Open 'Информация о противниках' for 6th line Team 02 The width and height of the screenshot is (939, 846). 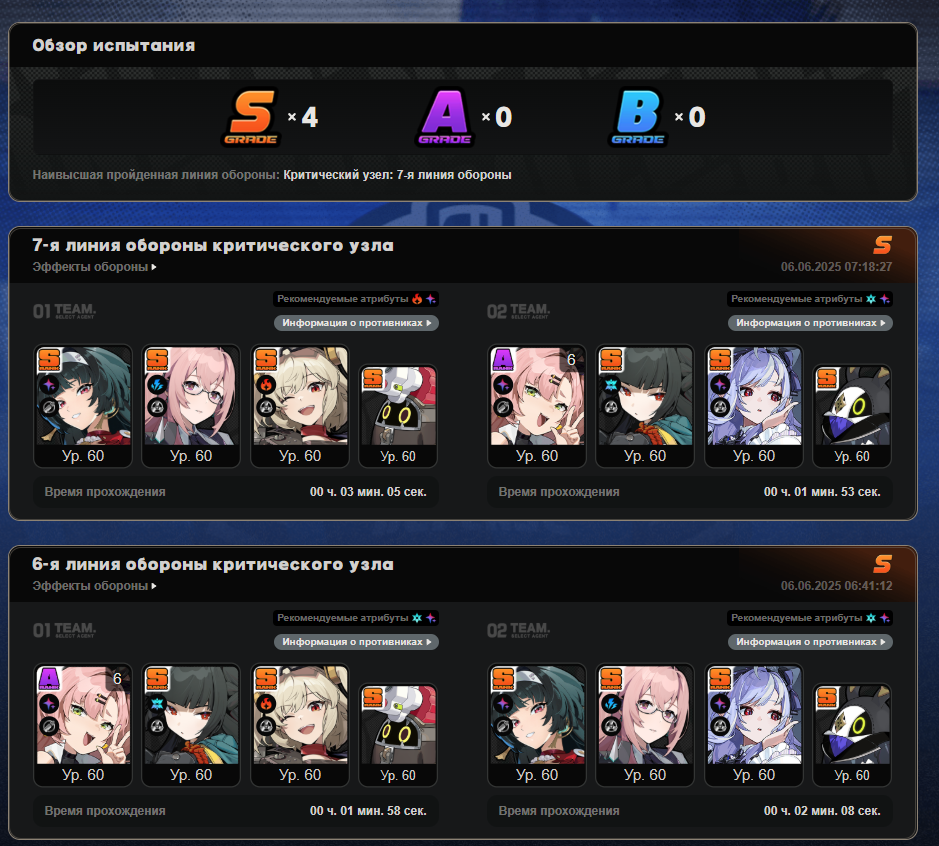810,642
